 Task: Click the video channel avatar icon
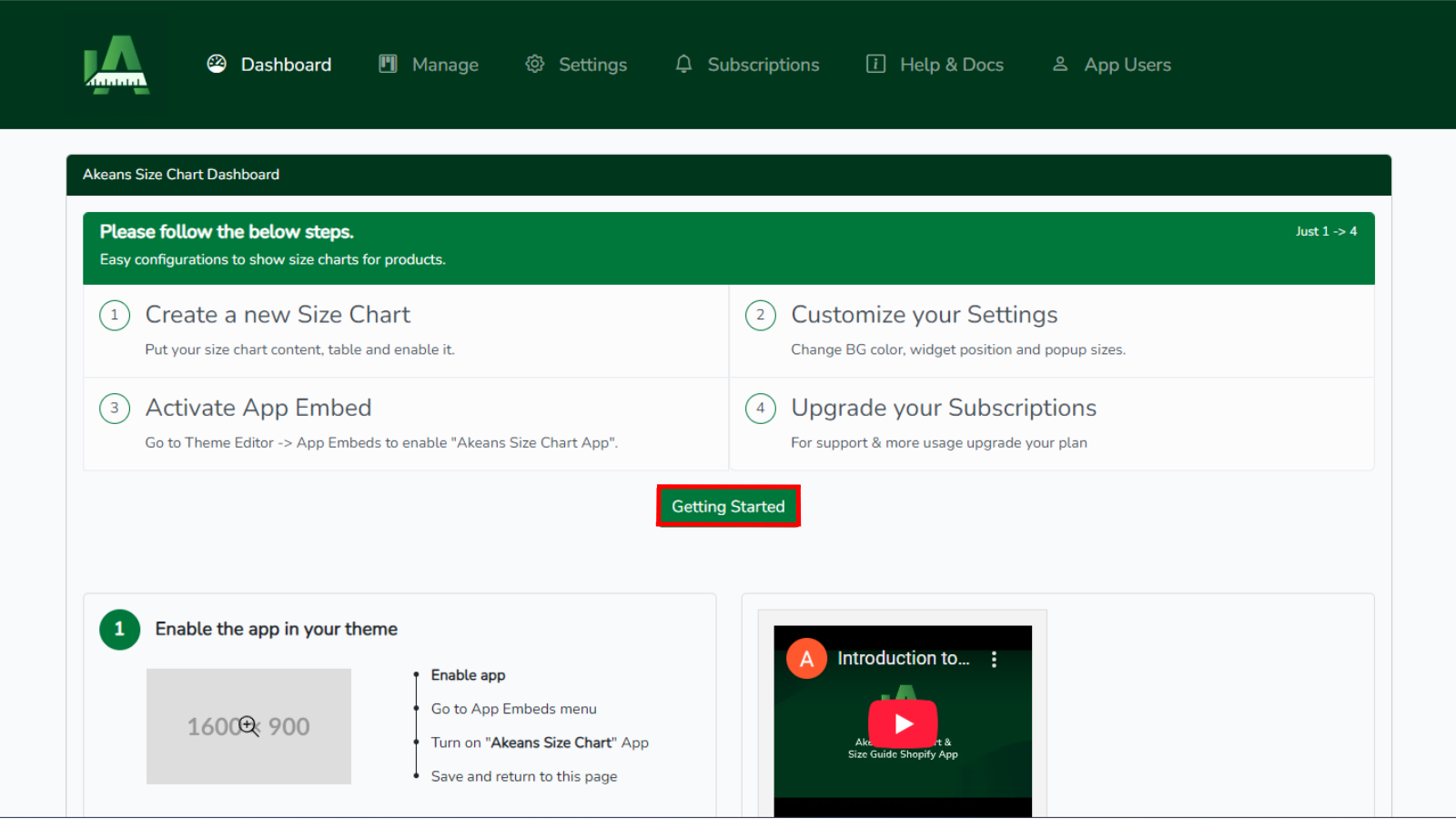click(806, 659)
